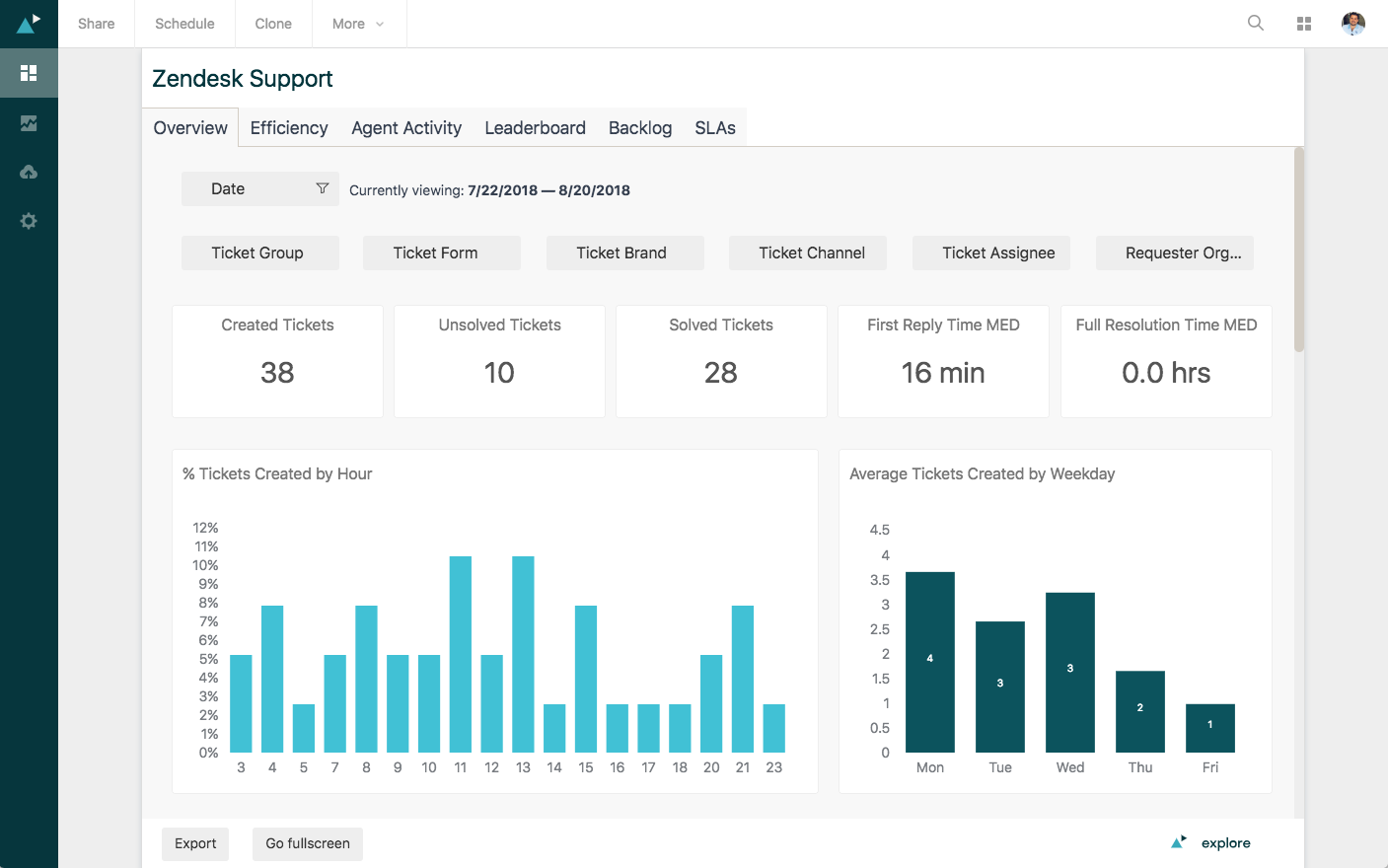Viewport: 1388px width, 868px height.
Task: Click the filter funnel icon on Date
Action: click(x=322, y=188)
